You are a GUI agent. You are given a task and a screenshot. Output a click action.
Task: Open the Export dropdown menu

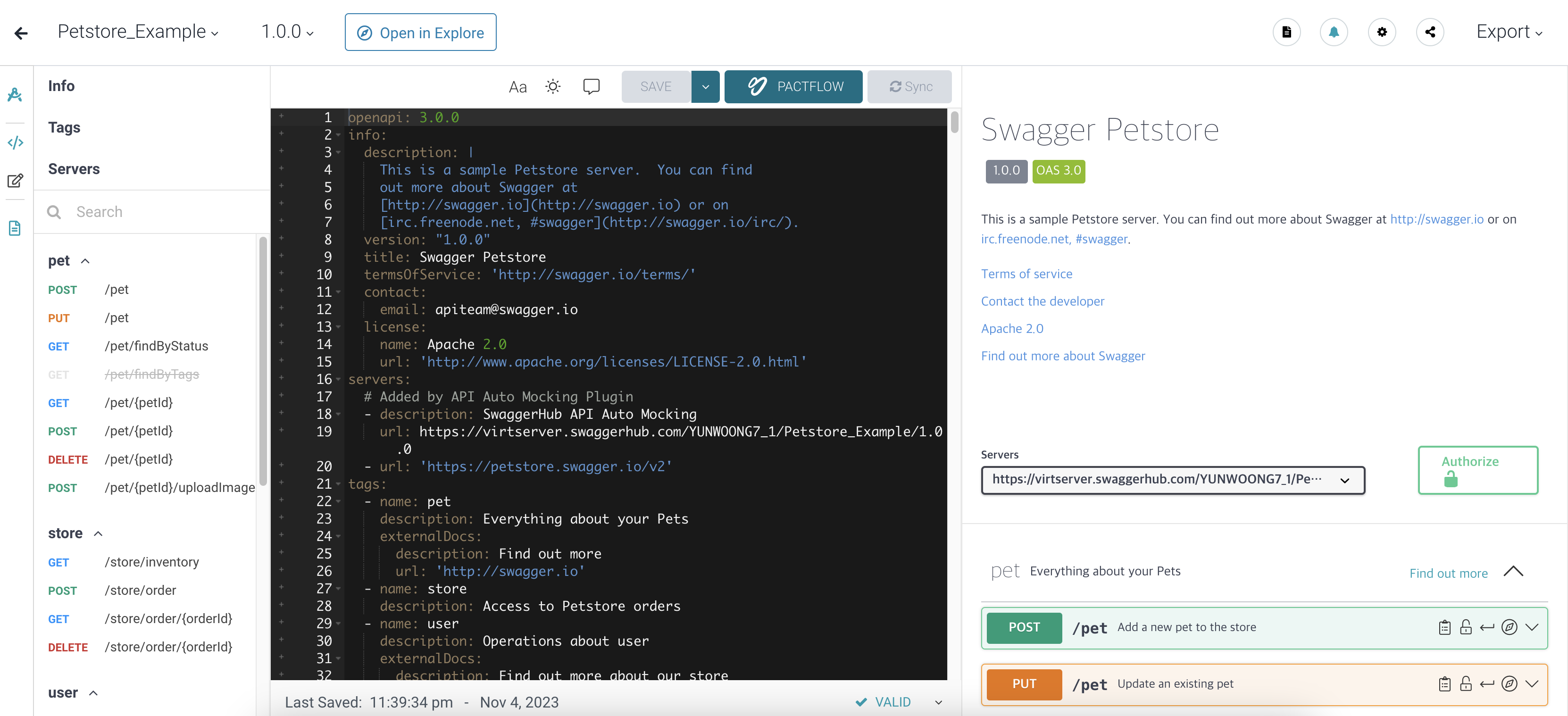pos(1510,32)
